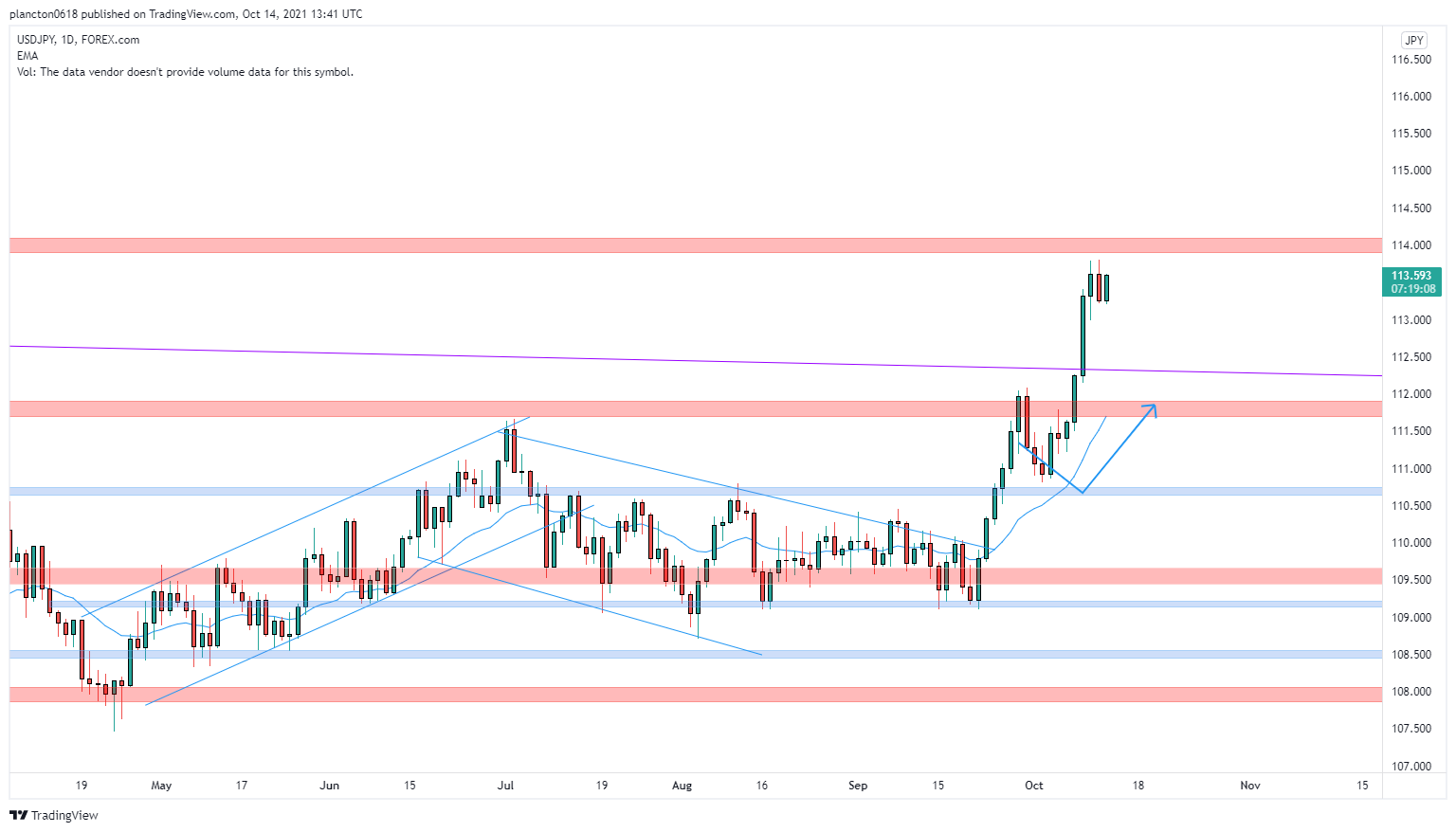Screen dimensions: 1456x832
Task: Click the 112.500 price axis label
Action: (1410, 357)
